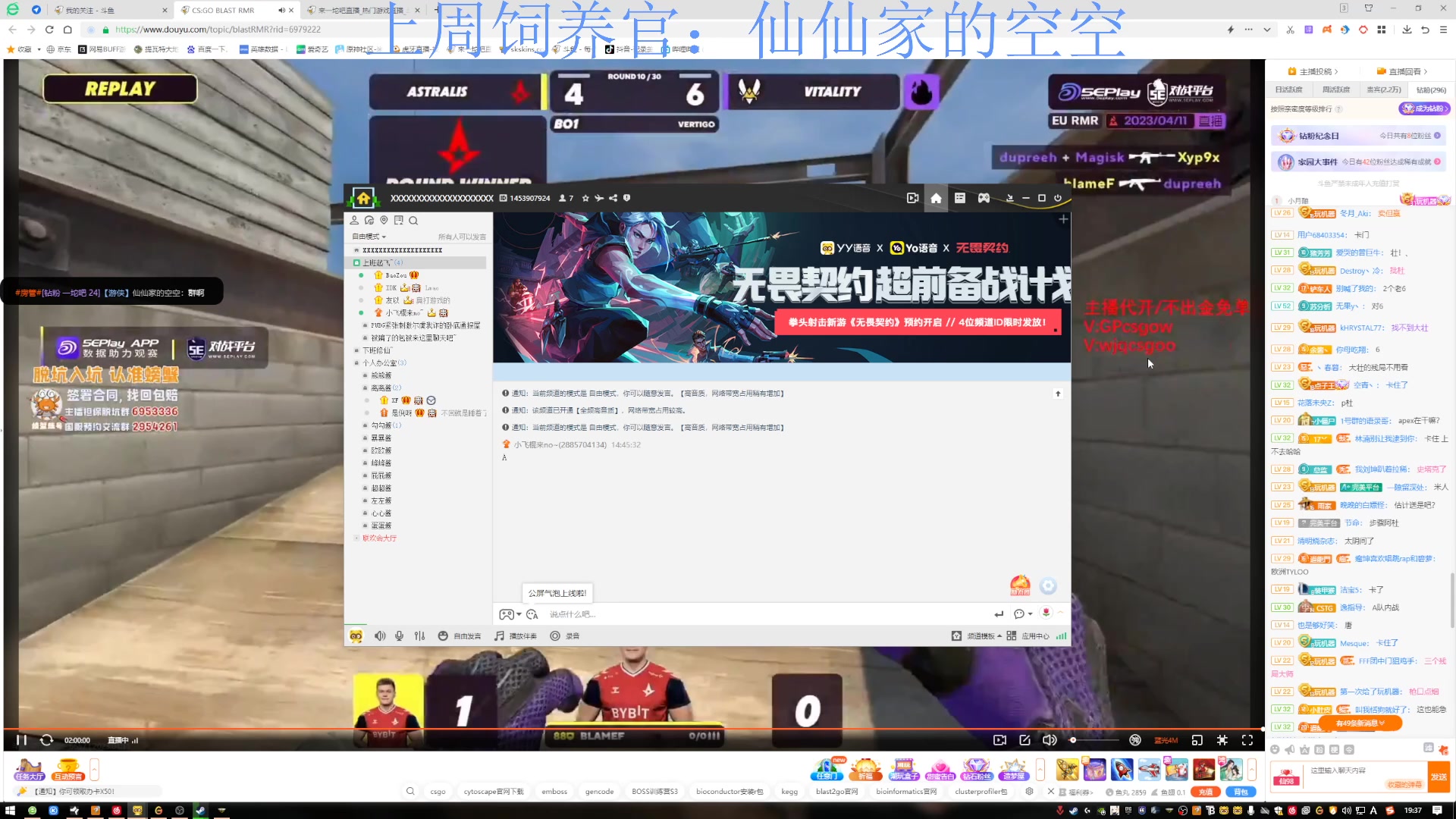Open YY list panel icon next to home
The height and width of the screenshot is (819, 1456).
[960, 198]
